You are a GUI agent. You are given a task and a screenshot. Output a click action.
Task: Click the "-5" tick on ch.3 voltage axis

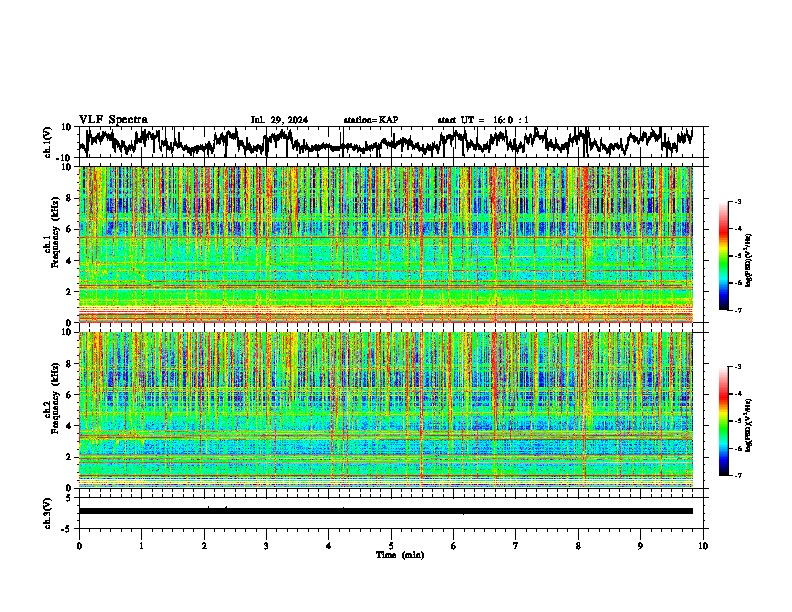[x=68, y=529]
